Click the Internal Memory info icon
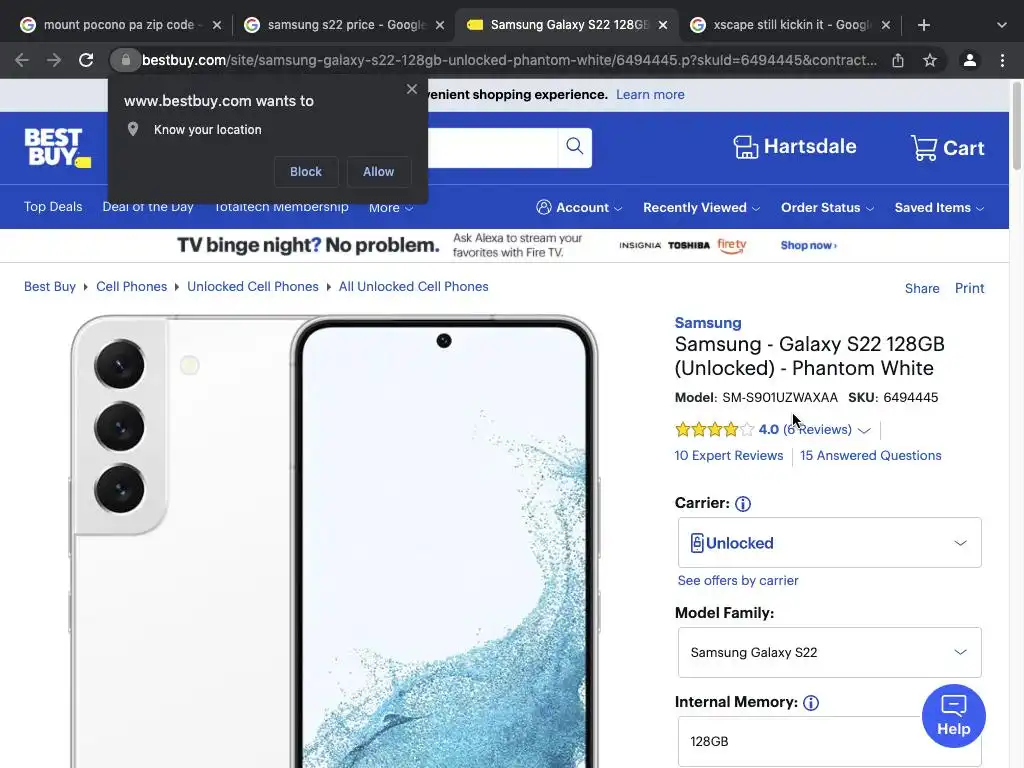This screenshot has width=1024, height=768. tap(810, 703)
